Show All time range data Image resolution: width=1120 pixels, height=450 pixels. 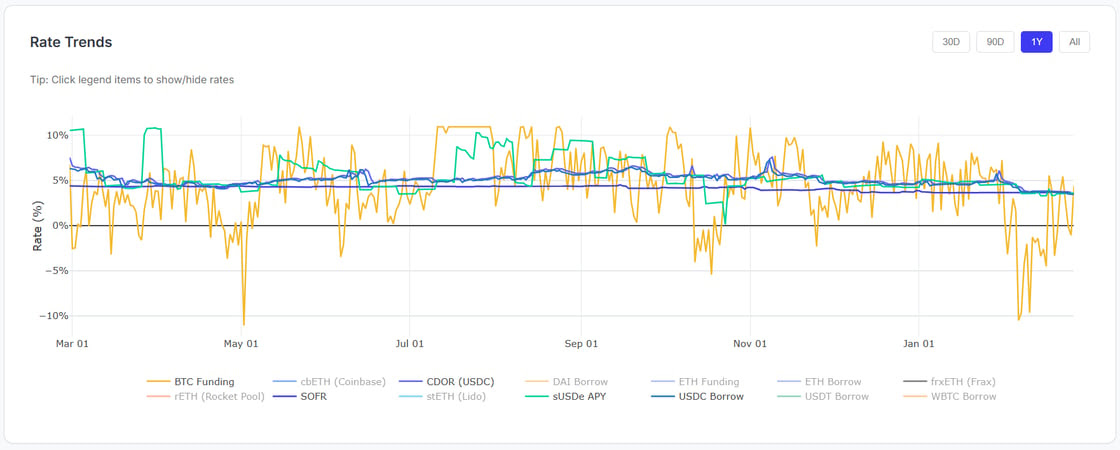click(1074, 42)
